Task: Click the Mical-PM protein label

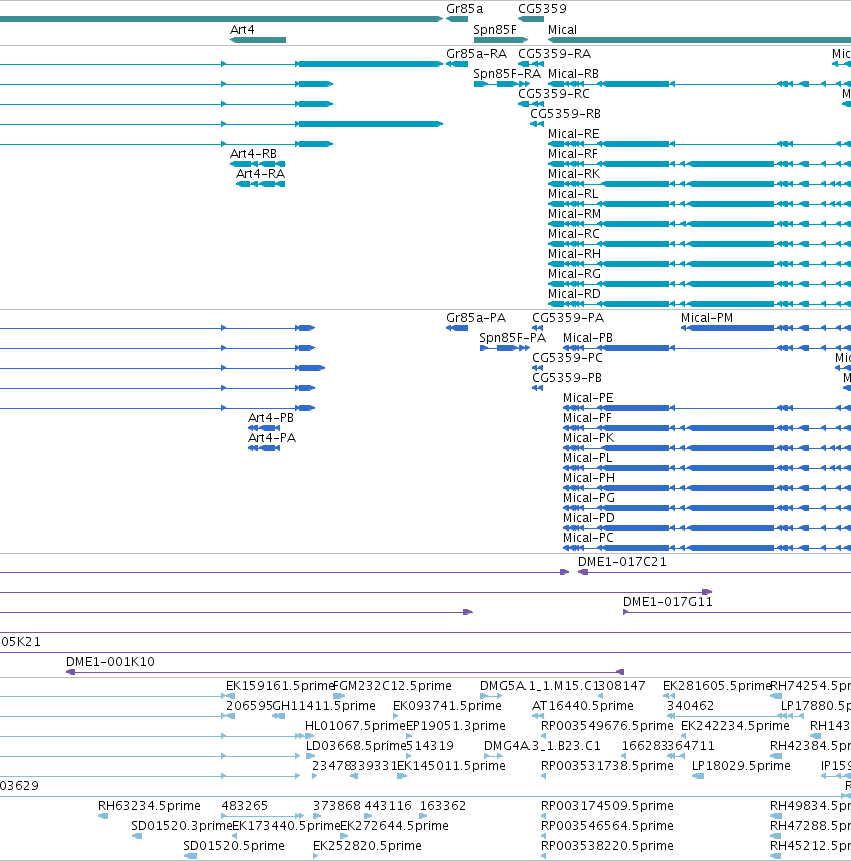Action: pos(707,318)
